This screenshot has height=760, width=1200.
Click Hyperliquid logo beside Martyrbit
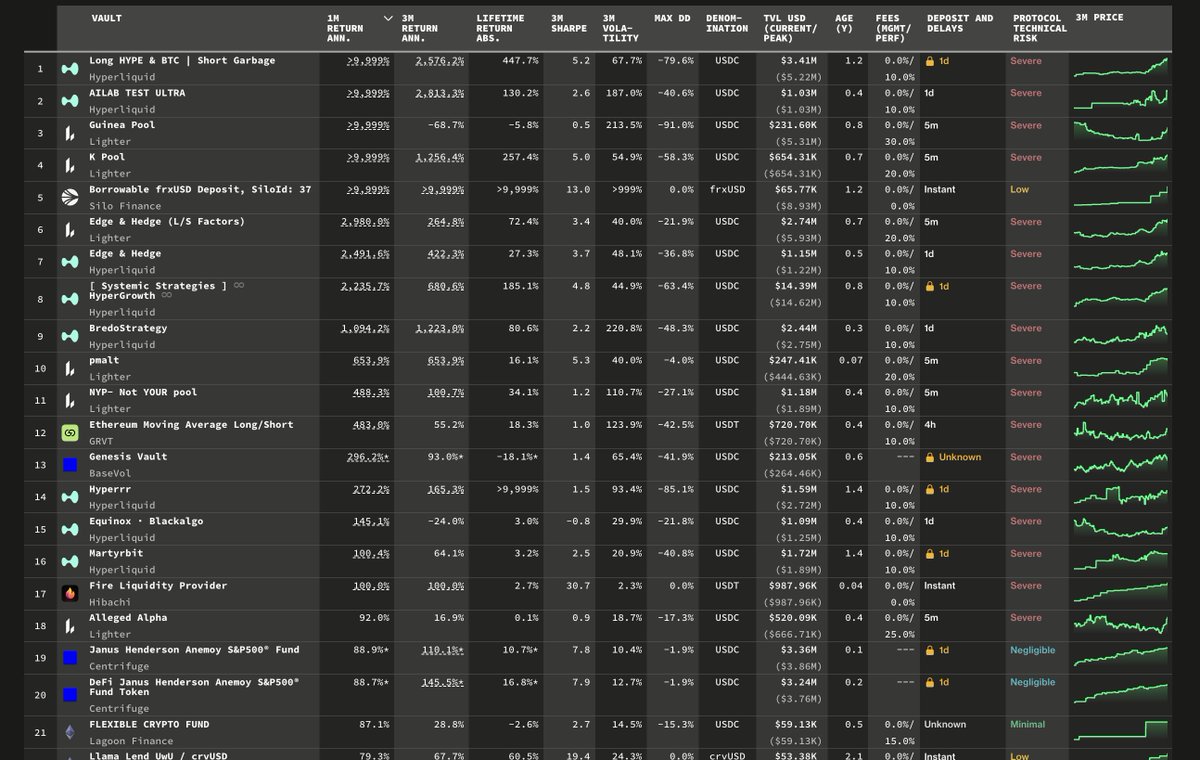tap(70, 561)
